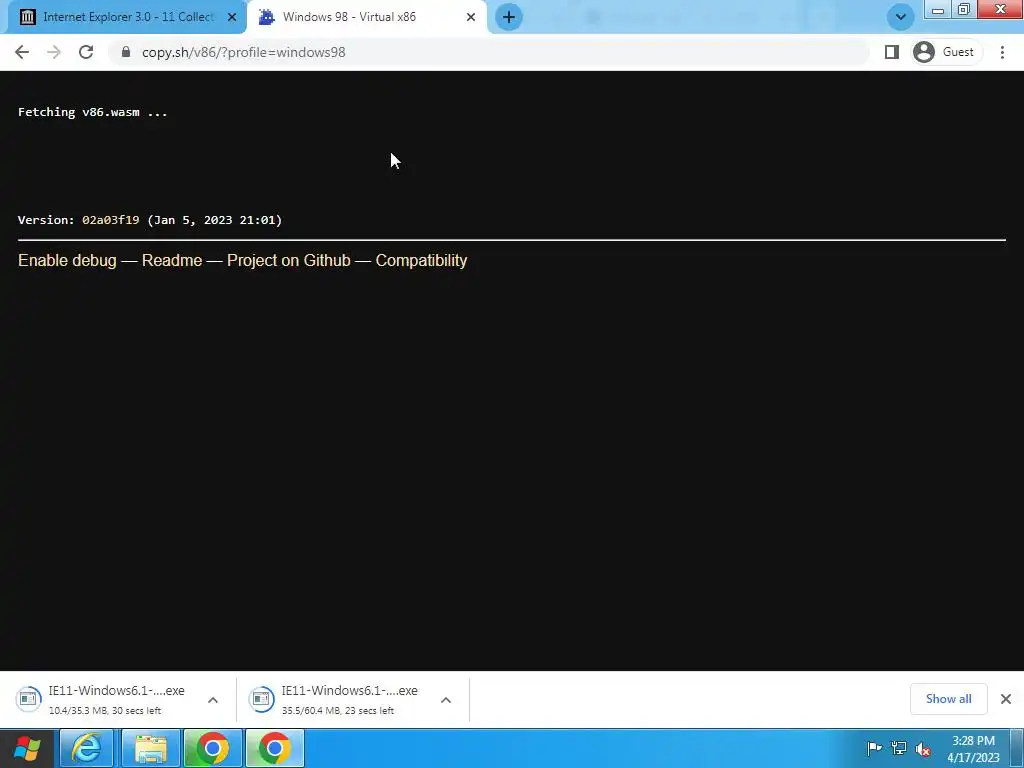
Task: Reload the copy.sh page
Action: point(86,52)
